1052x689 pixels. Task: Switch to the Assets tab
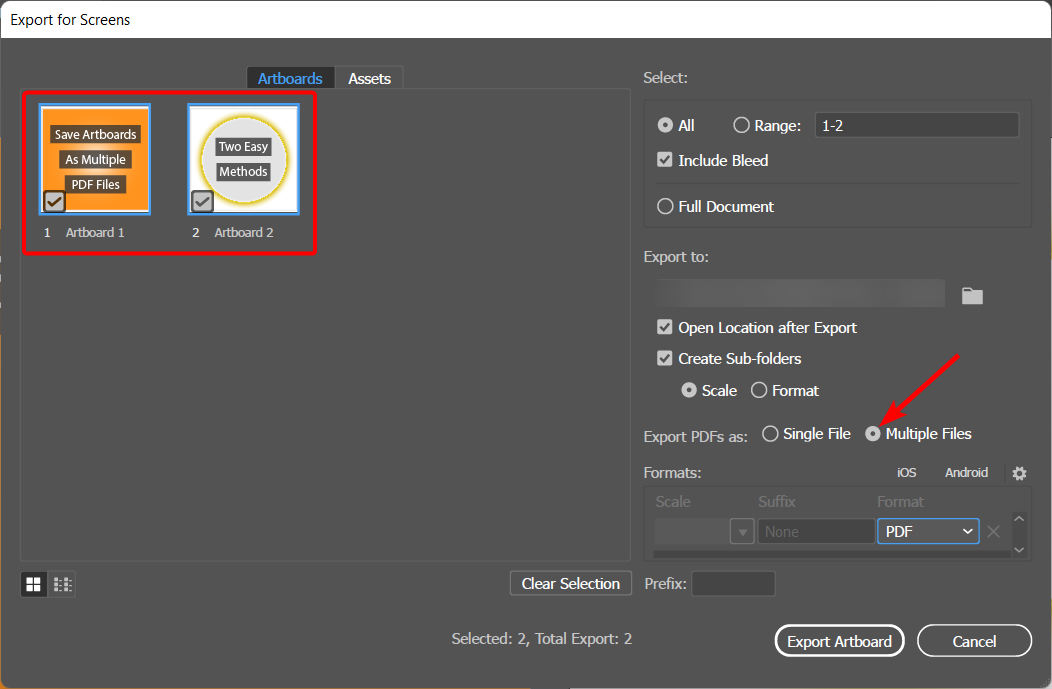(369, 78)
